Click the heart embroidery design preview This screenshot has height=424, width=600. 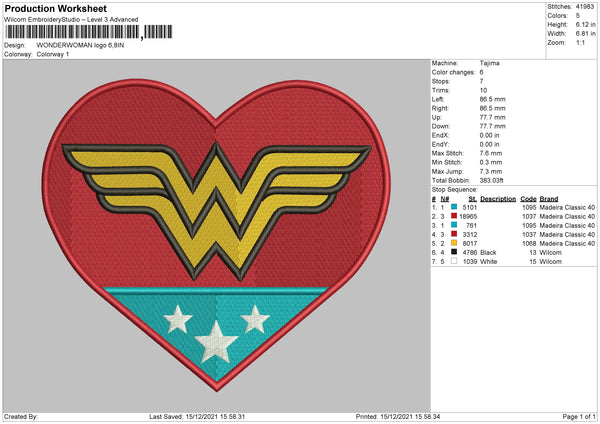[x=217, y=235]
